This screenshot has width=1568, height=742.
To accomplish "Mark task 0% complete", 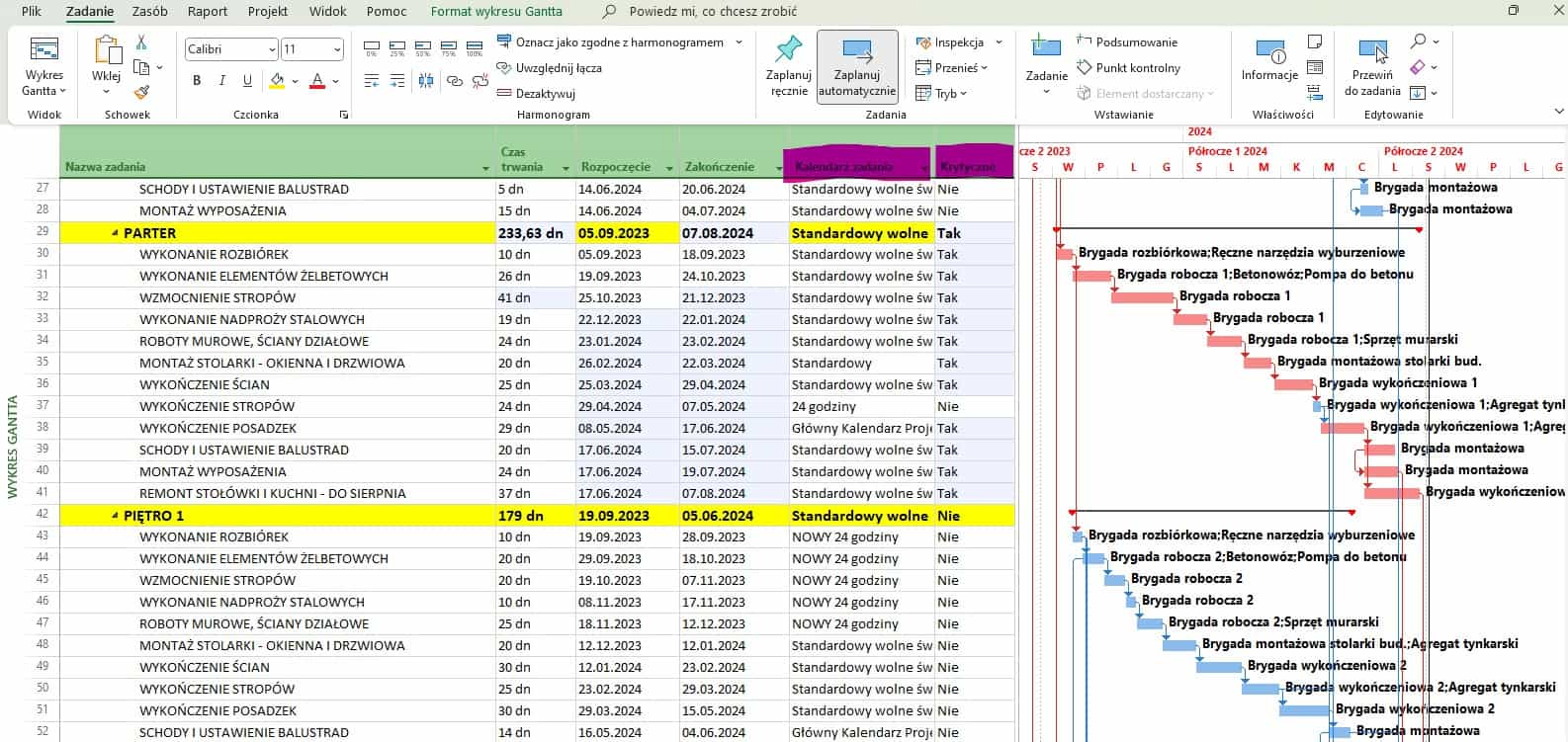I will coord(372,48).
